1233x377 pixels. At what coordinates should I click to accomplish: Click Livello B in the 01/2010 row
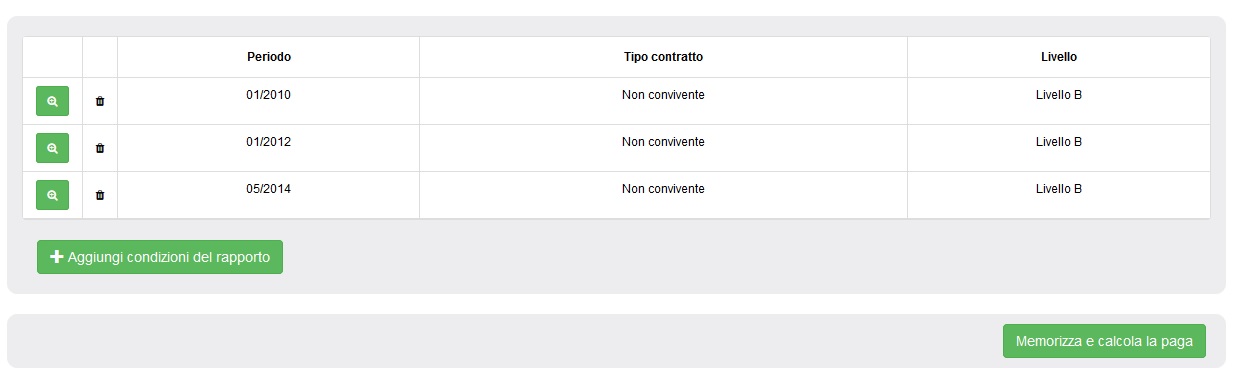[x=1059, y=95]
